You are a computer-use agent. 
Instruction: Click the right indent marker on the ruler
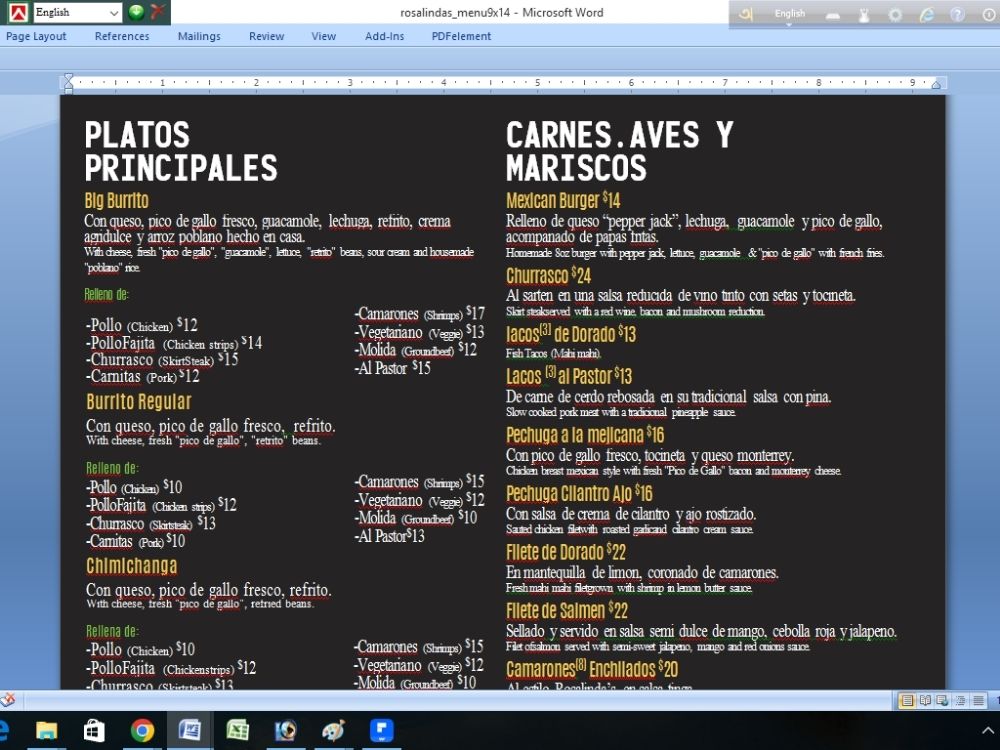[x=936, y=84]
